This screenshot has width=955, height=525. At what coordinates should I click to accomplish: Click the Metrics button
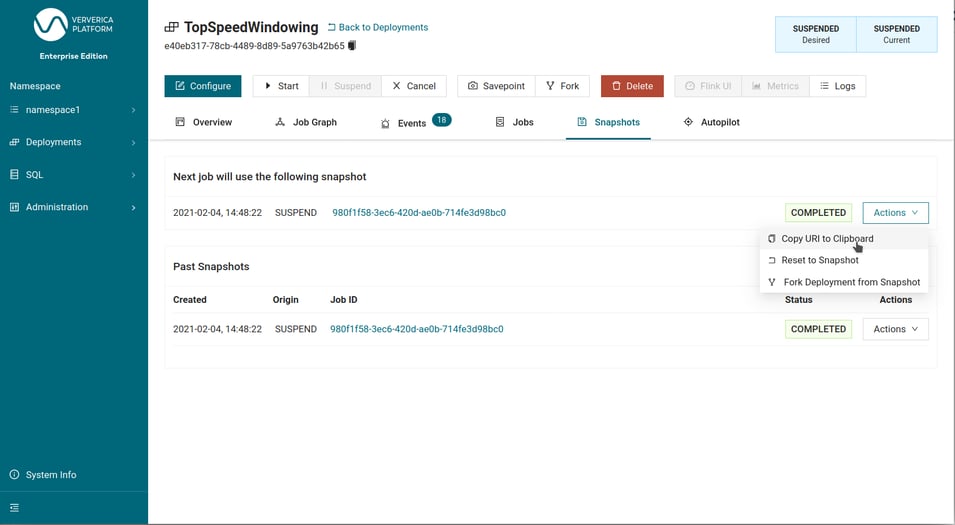point(775,86)
